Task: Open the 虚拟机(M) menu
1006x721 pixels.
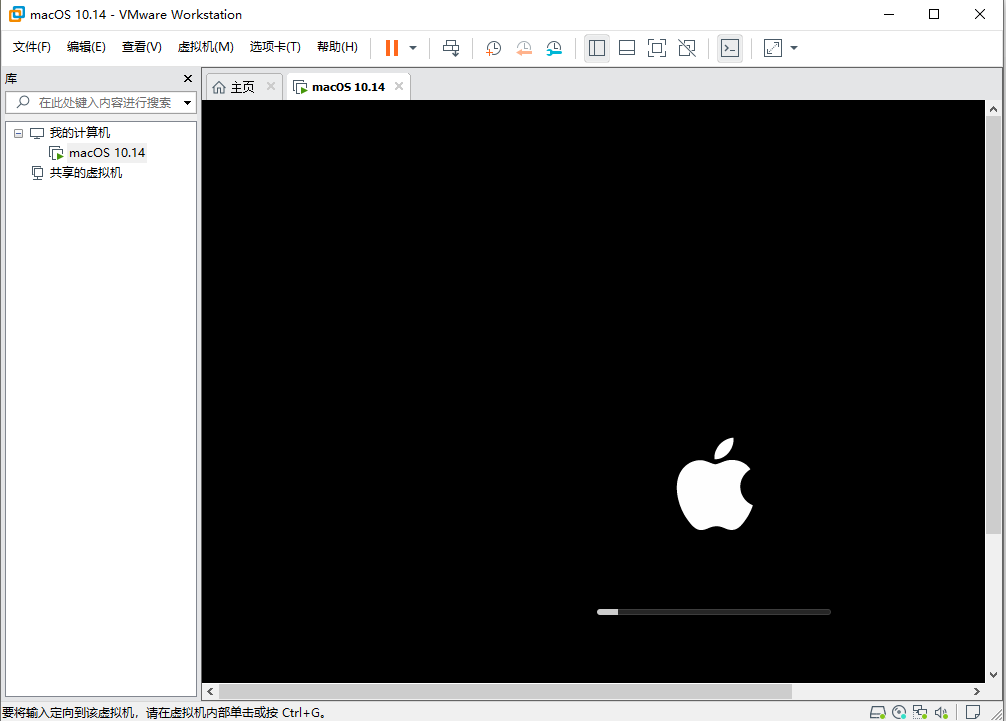Action: [205, 47]
